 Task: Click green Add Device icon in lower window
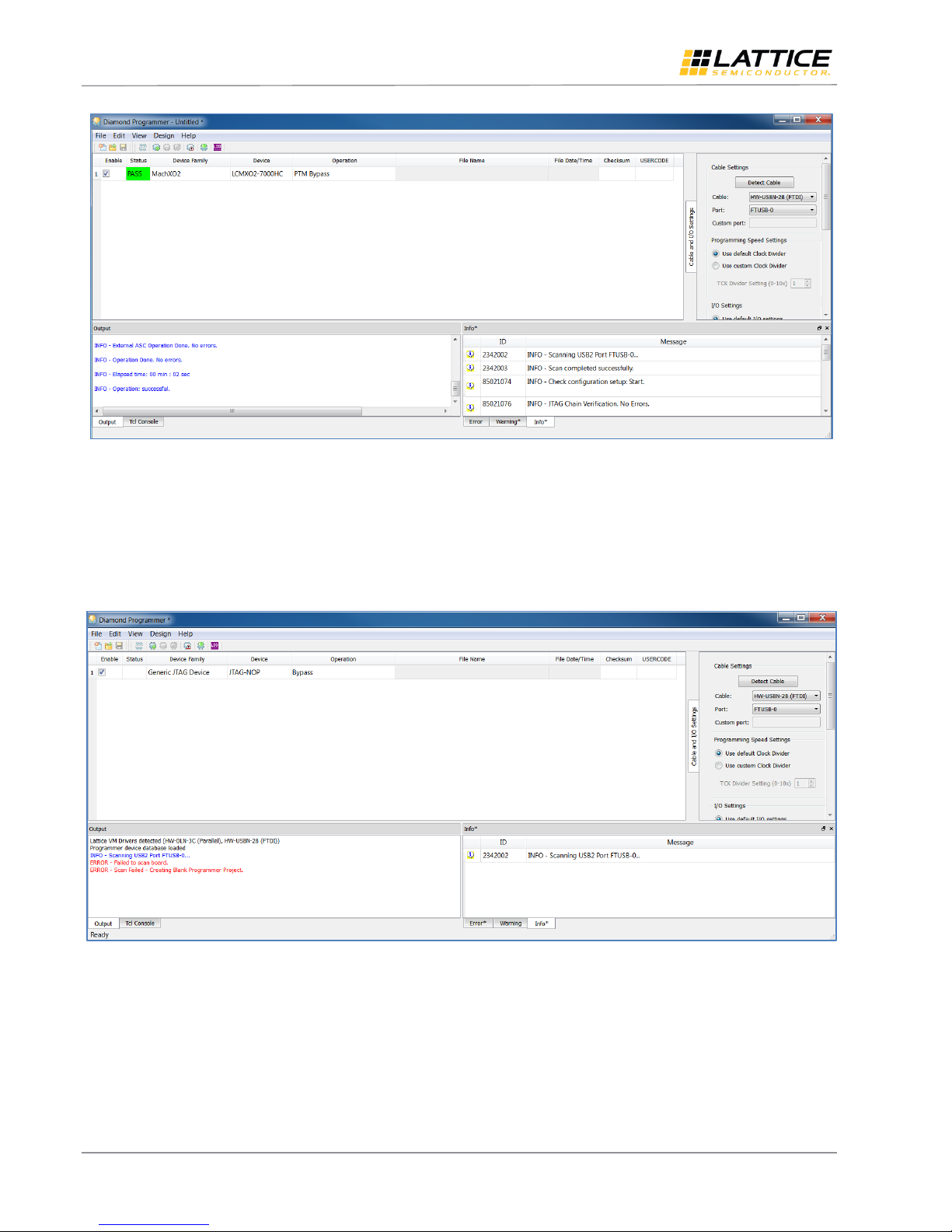click(152, 646)
